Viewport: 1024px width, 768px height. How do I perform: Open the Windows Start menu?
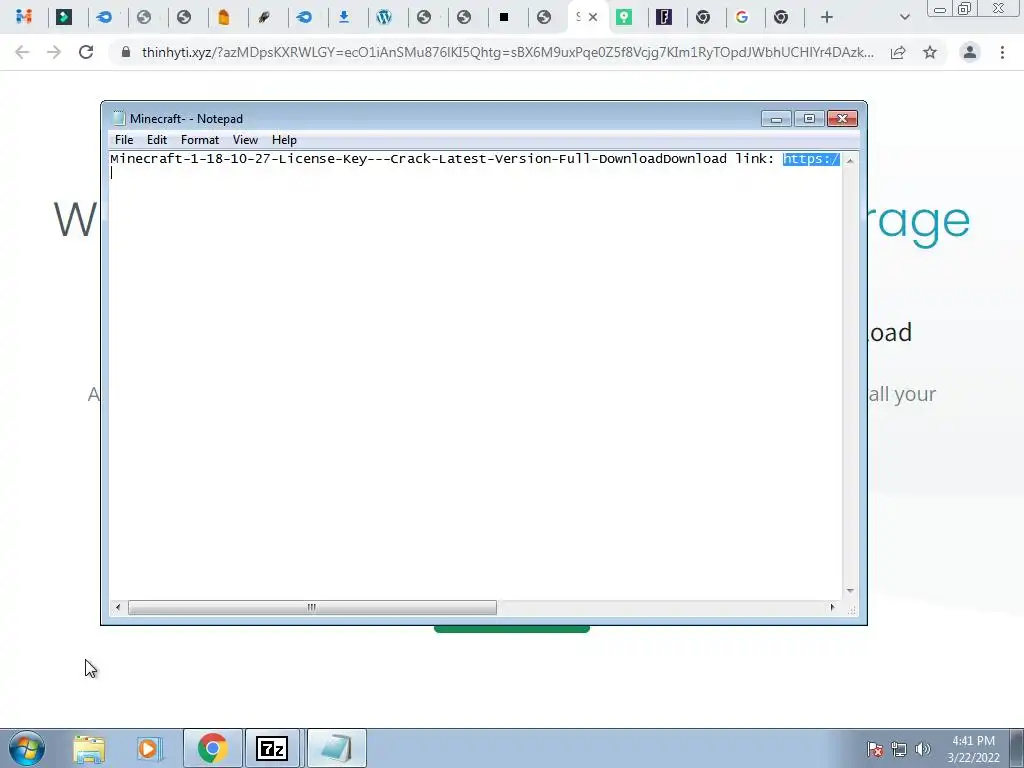pos(27,748)
